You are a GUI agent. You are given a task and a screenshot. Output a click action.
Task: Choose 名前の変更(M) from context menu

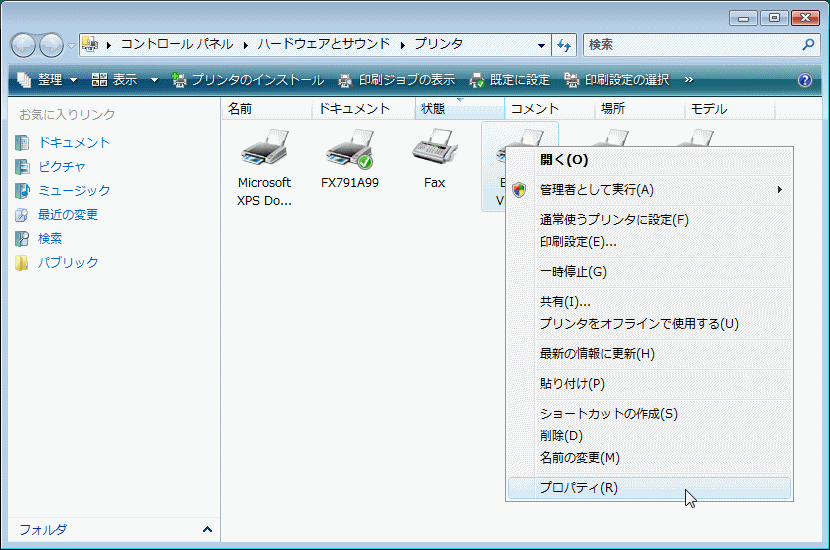(649, 457)
